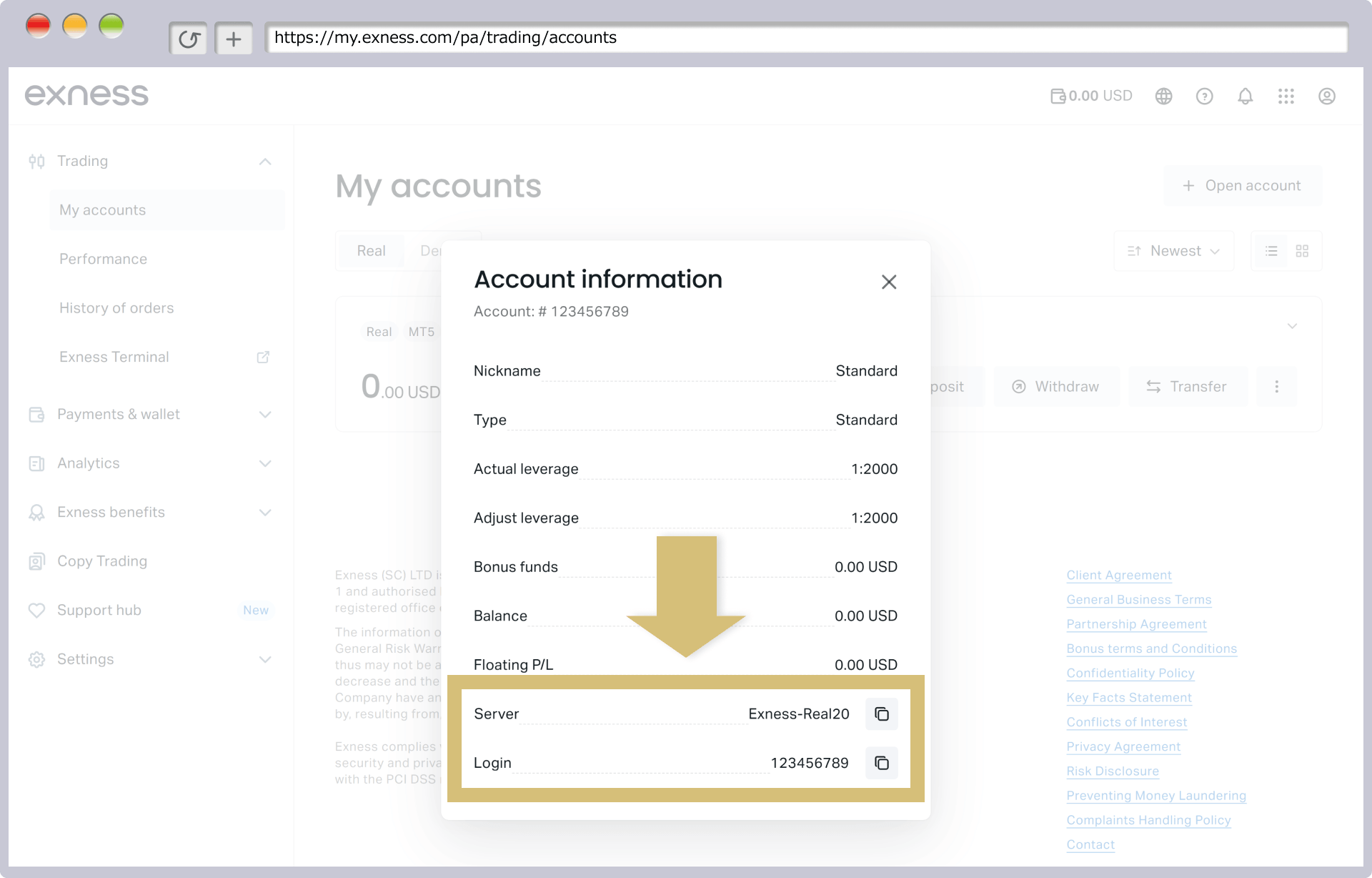Expand Exness benefits section
This screenshot has height=878, width=1372.
tap(265, 513)
